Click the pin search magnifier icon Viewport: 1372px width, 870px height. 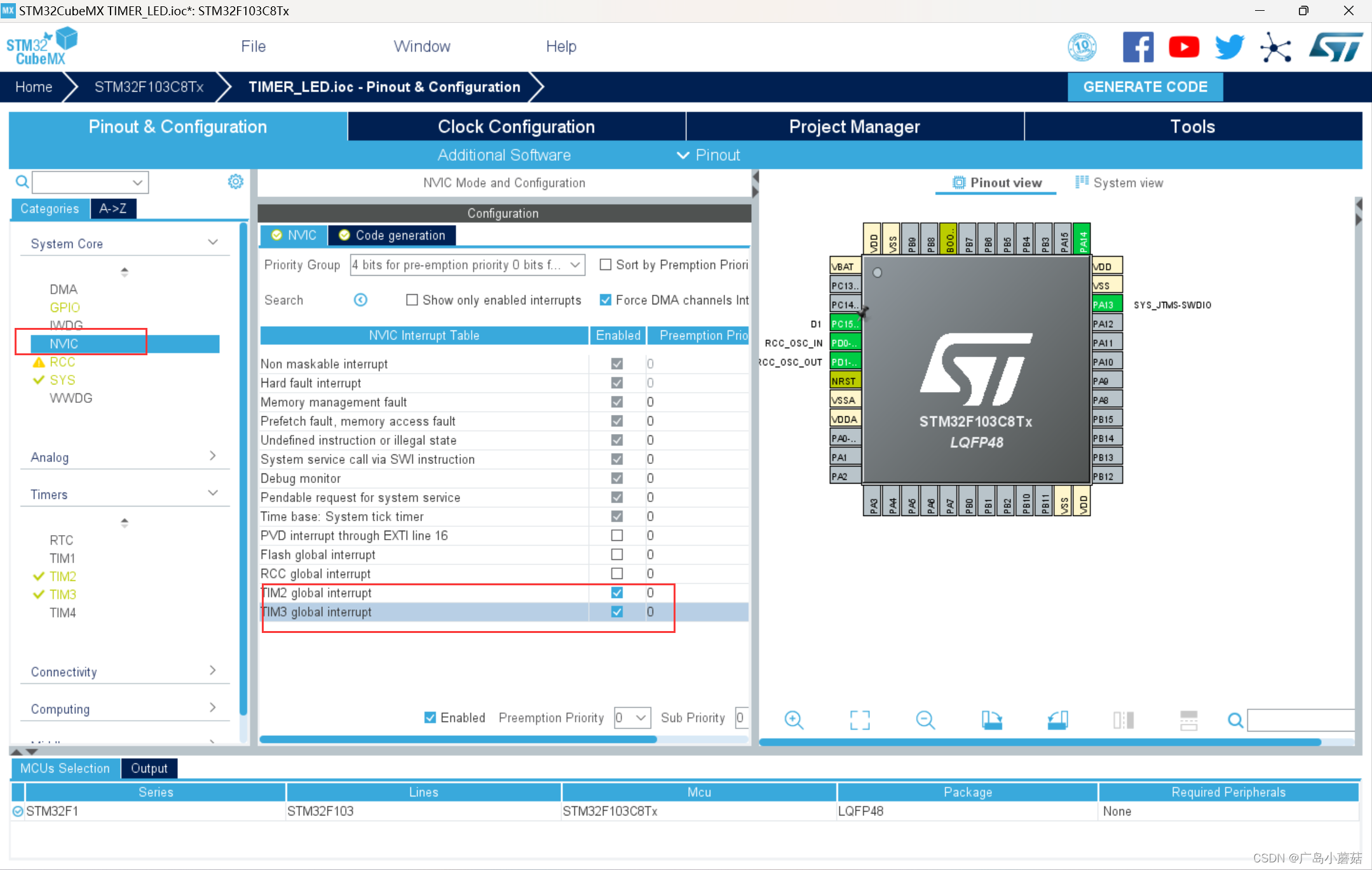[1235, 720]
